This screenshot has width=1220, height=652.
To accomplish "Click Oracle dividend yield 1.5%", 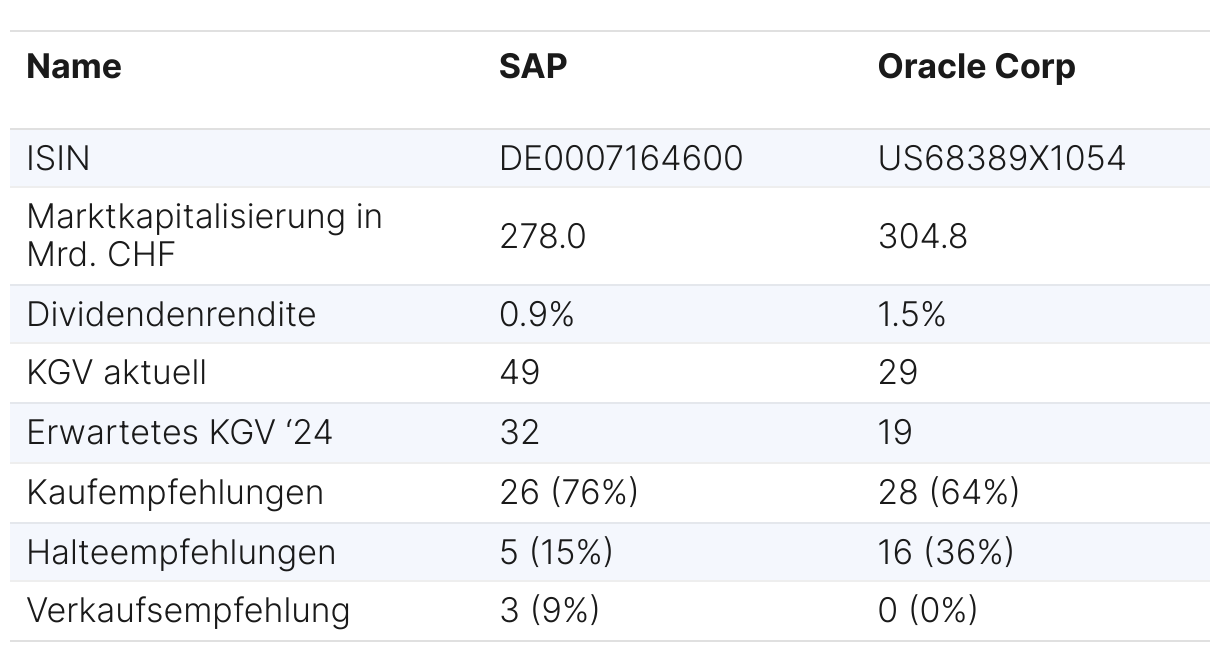I will click(x=912, y=314).
